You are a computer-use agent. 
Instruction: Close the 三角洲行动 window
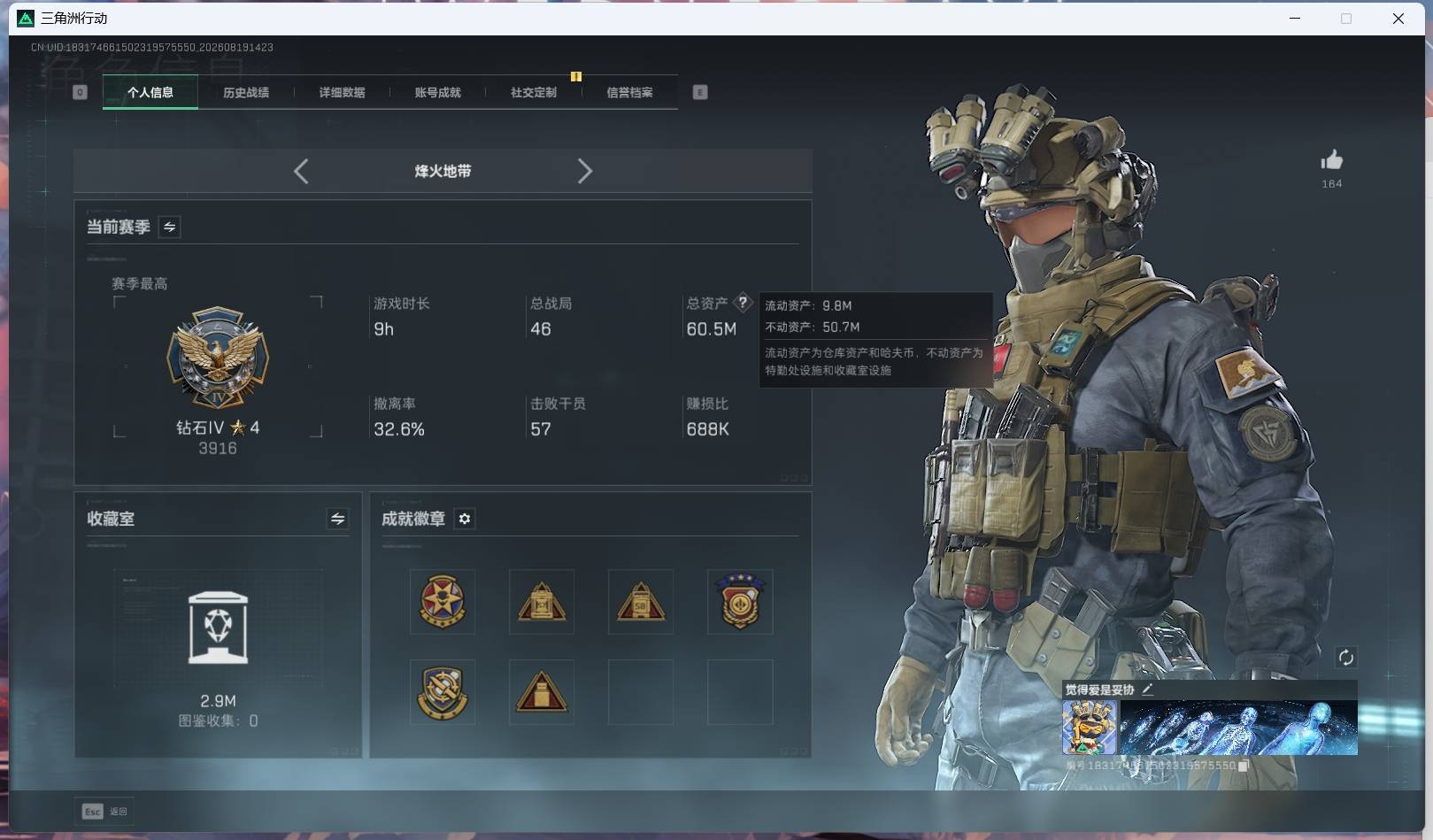1398,18
